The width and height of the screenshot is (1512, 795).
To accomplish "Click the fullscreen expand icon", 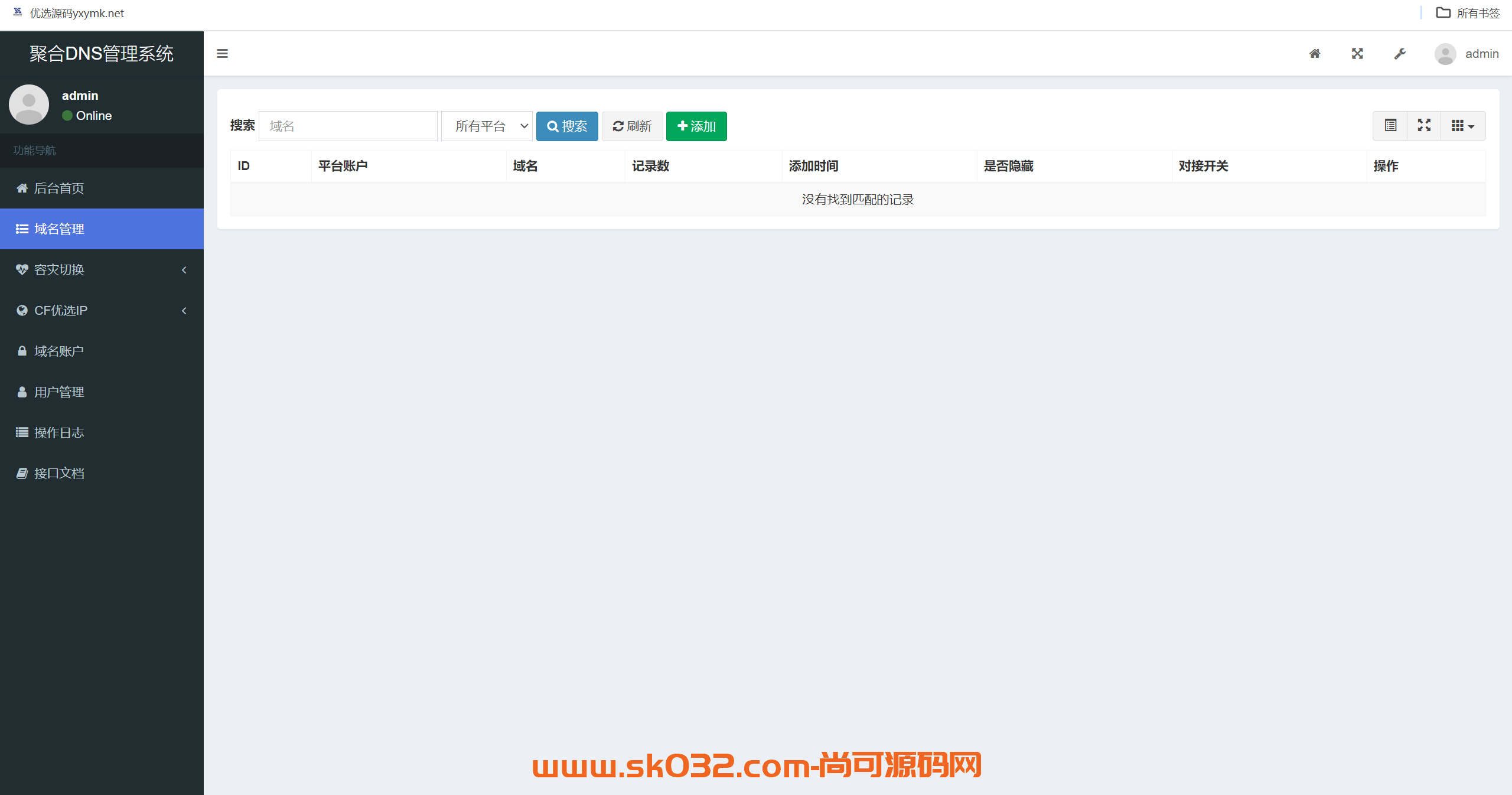I will coord(1424,126).
